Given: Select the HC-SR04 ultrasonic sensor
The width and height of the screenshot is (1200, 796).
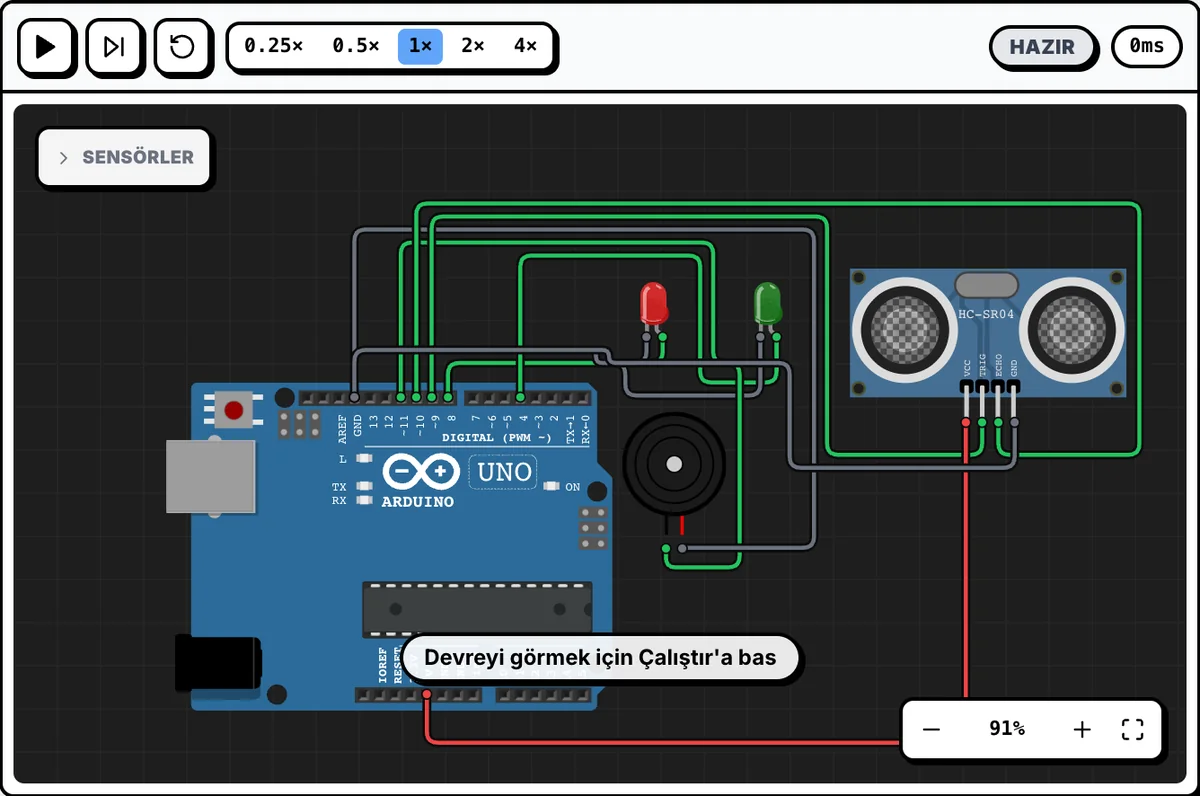Looking at the screenshot, I should [x=987, y=333].
